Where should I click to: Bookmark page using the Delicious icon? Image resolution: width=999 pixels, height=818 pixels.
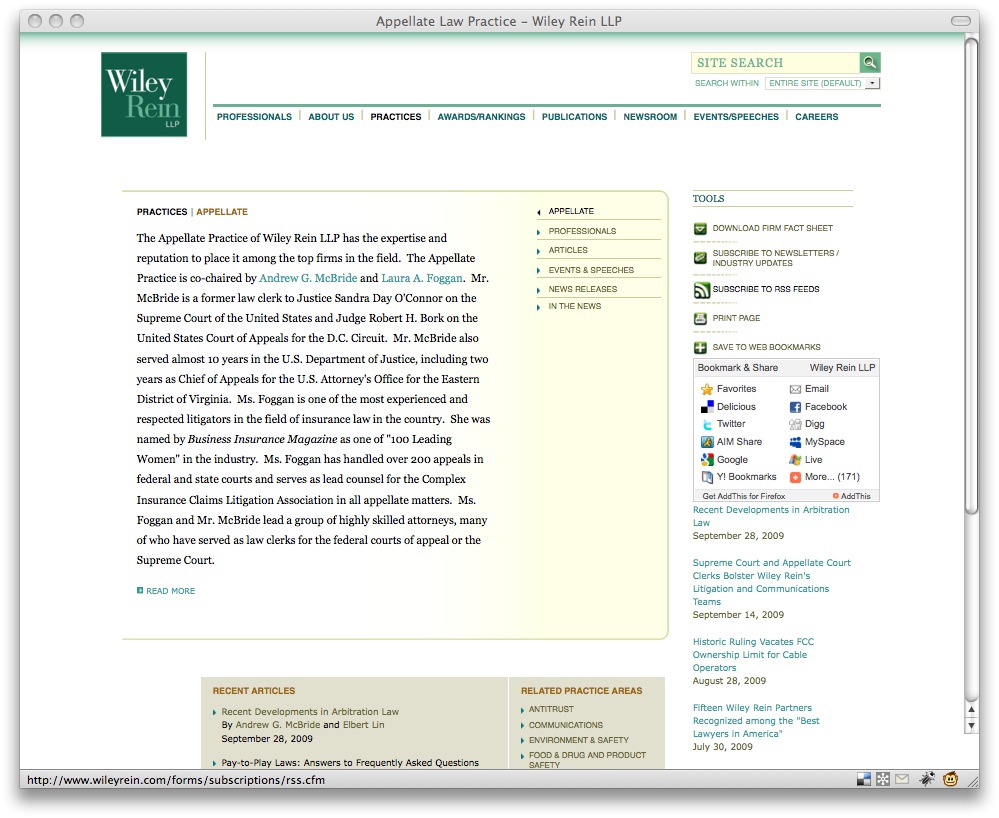pos(707,407)
